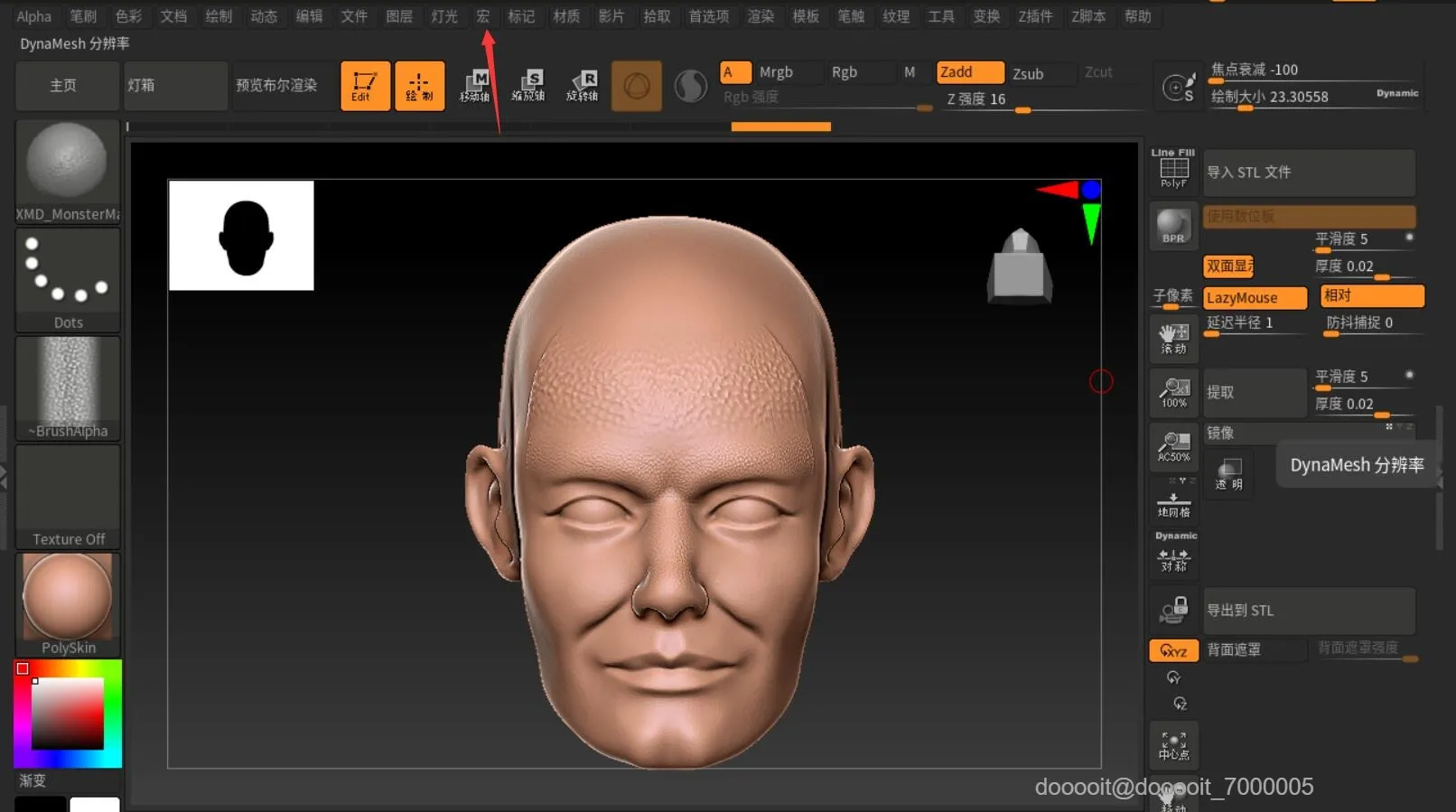Toggle PolyF line fill display
Screen dimensions: 1456x812
[x=1173, y=171]
